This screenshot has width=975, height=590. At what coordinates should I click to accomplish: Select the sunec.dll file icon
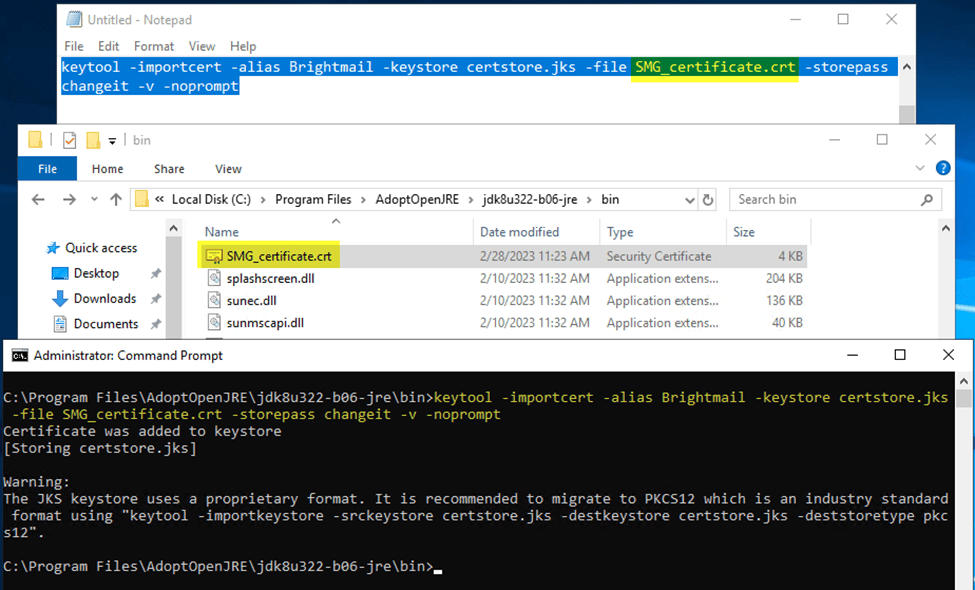click(x=215, y=300)
